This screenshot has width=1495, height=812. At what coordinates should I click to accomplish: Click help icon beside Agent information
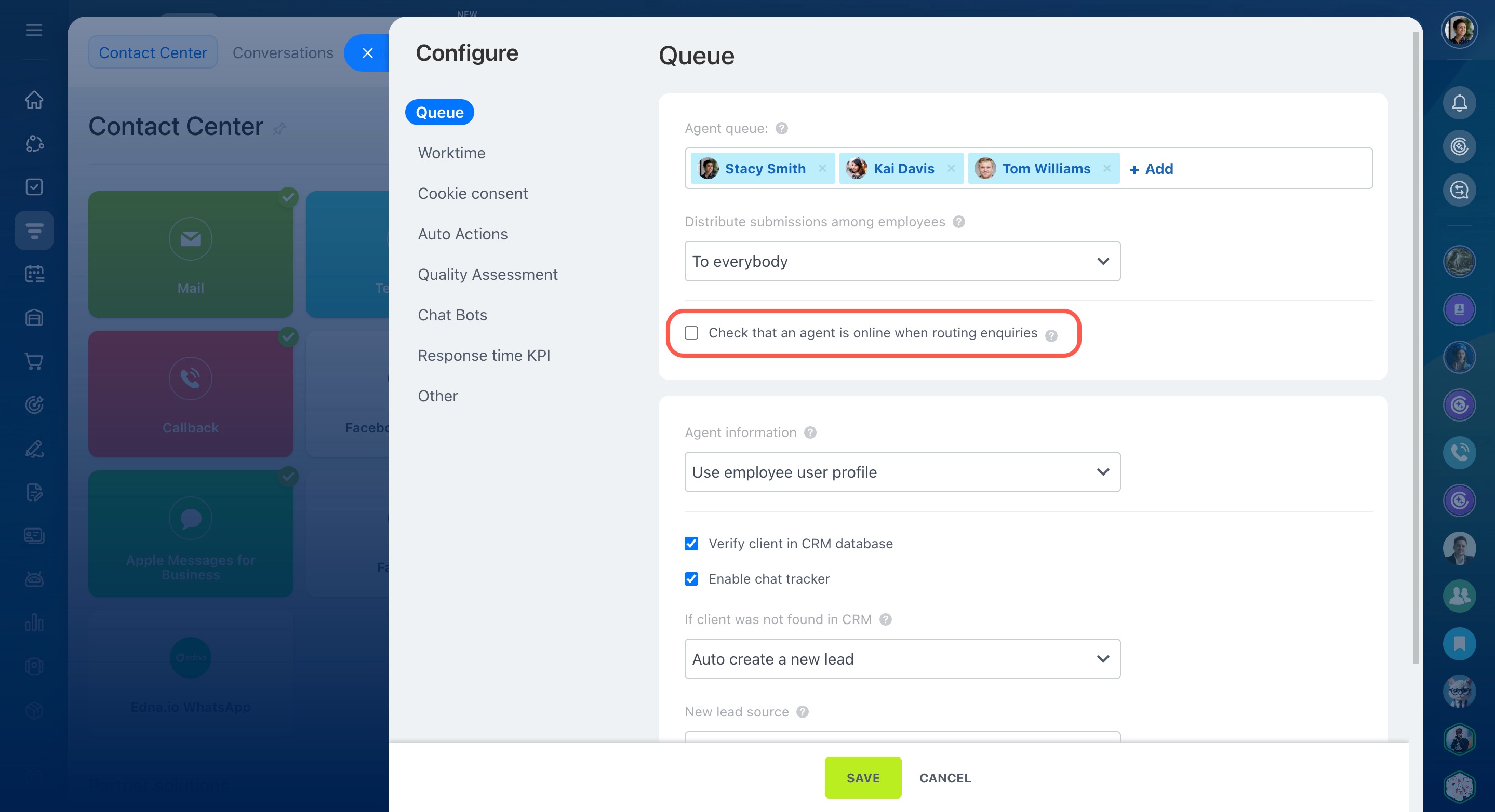click(810, 432)
